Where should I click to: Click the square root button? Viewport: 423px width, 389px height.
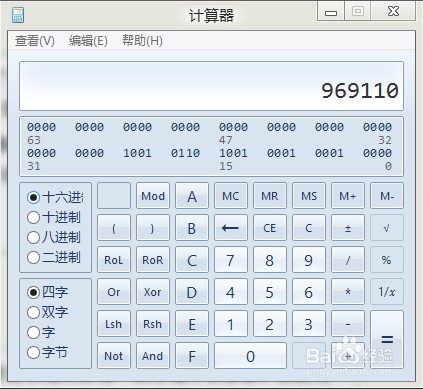pyautogui.click(x=387, y=228)
